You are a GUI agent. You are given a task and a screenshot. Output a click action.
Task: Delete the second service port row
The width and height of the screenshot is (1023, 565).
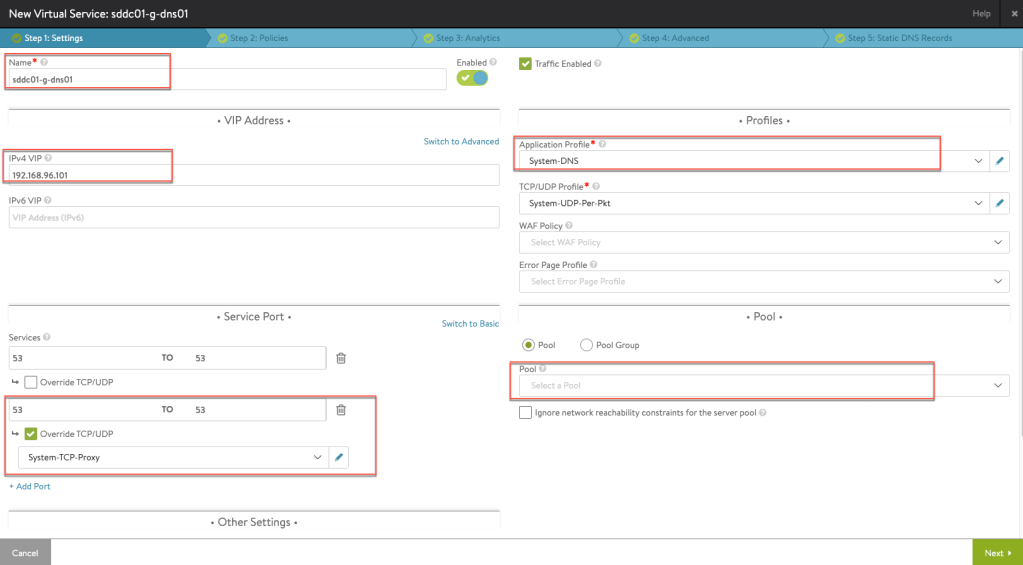tap(341, 410)
